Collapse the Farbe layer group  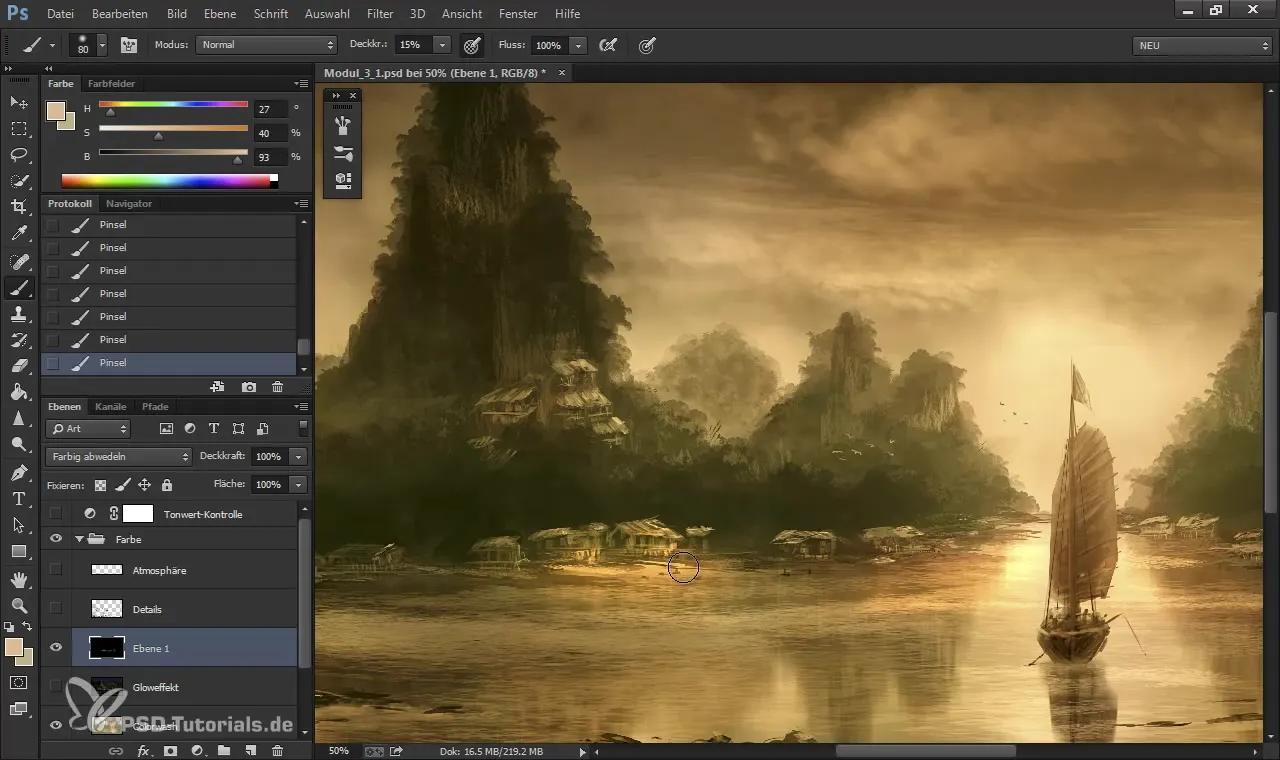tap(79, 539)
